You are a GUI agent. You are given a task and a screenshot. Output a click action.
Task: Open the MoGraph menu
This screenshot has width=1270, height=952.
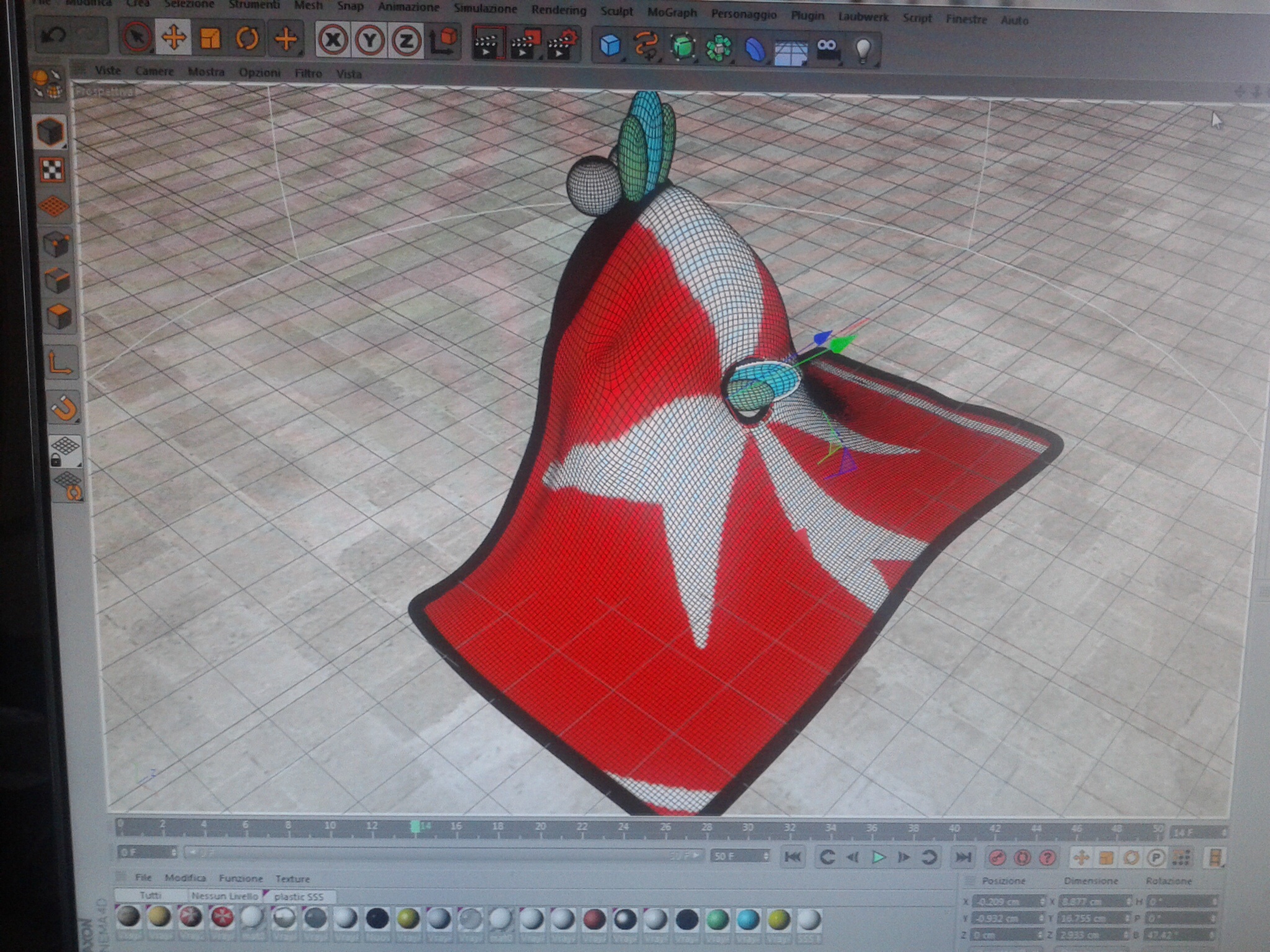[672, 12]
